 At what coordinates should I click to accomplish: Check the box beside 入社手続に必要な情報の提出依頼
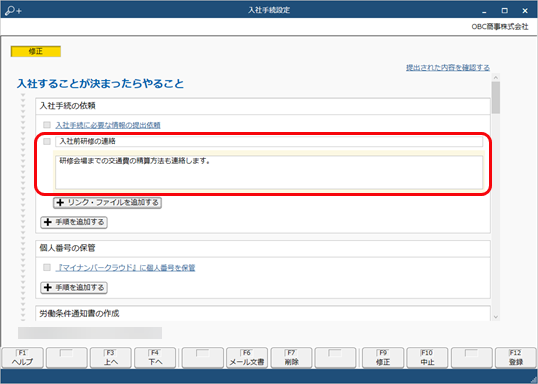[47, 125]
